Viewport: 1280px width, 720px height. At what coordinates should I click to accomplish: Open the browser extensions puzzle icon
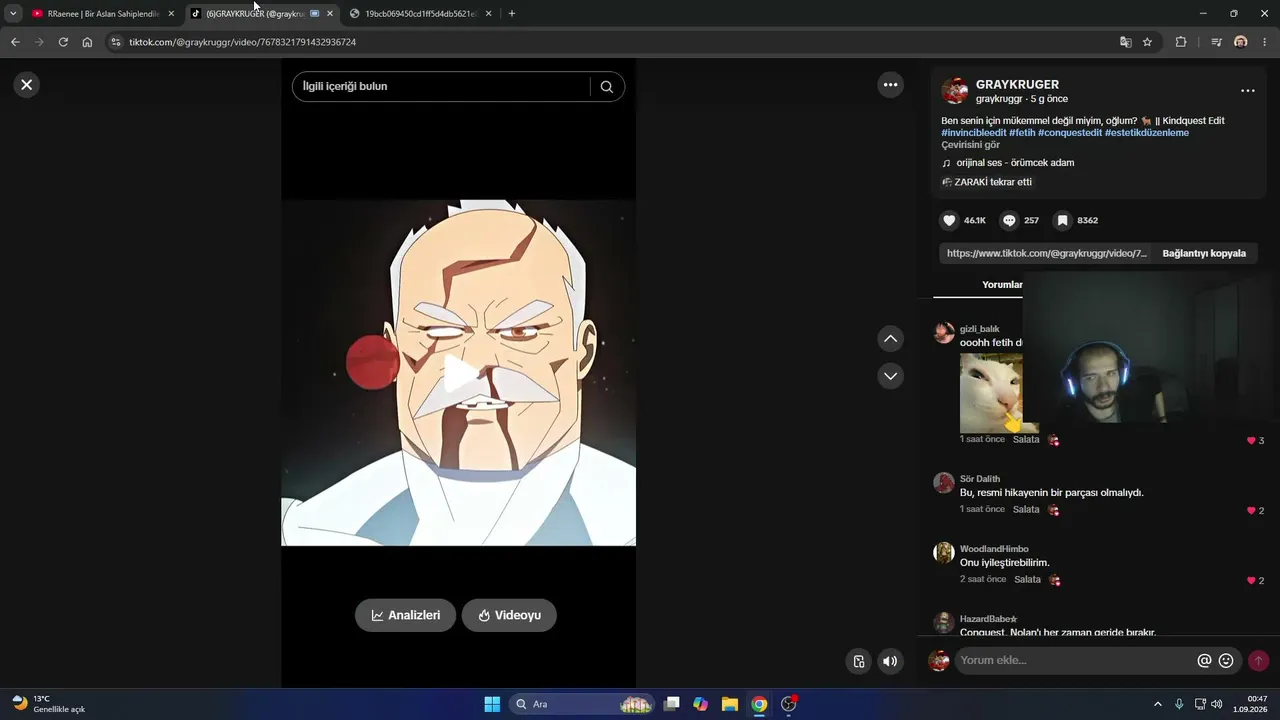tap(1181, 42)
